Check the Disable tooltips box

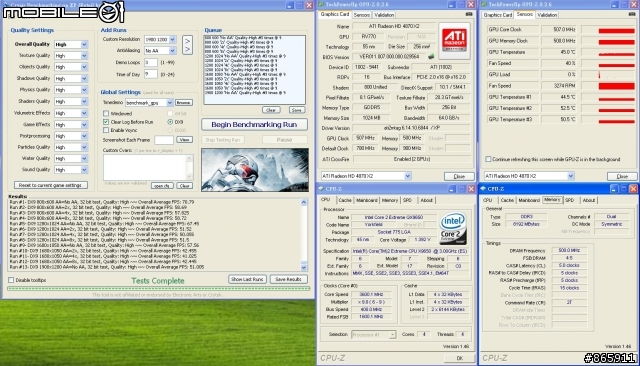click(11, 280)
